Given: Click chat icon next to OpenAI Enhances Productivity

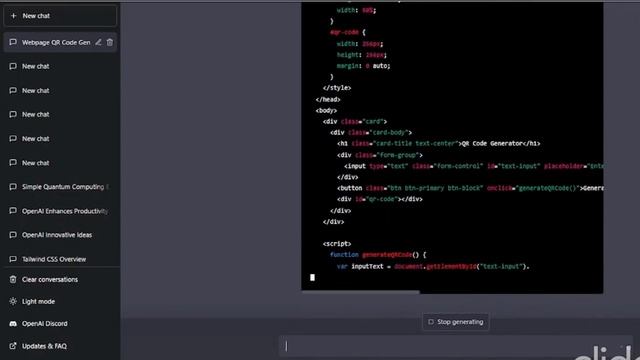Looking at the screenshot, I should pyautogui.click(x=13, y=211).
